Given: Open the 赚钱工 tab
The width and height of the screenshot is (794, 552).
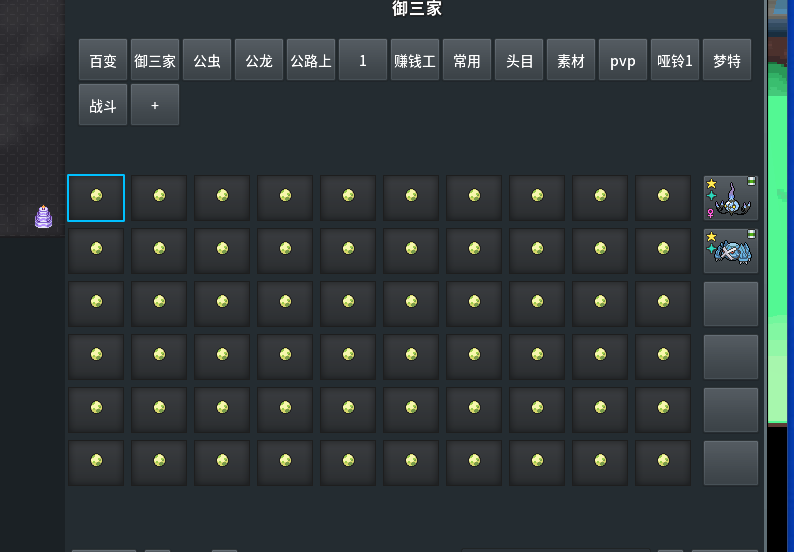Looking at the screenshot, I should point(415,60).
